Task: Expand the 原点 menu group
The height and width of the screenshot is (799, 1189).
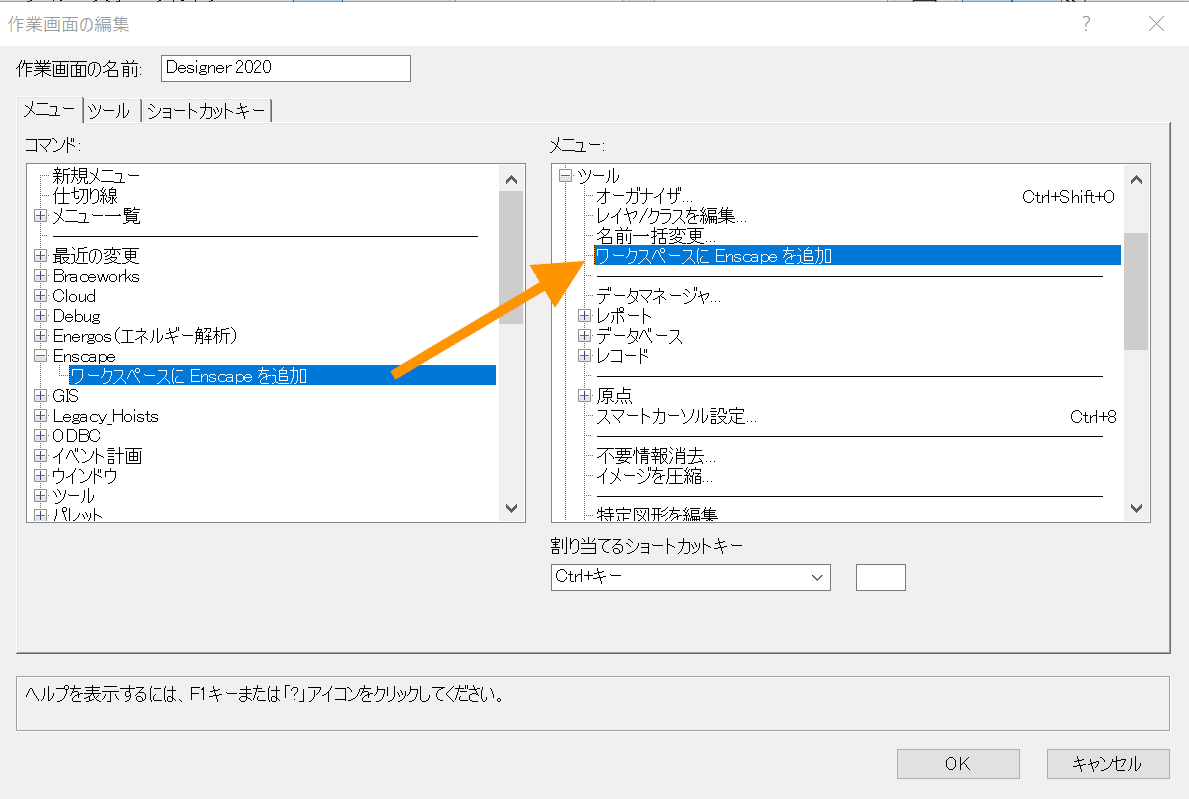Action: pos(583,395)
